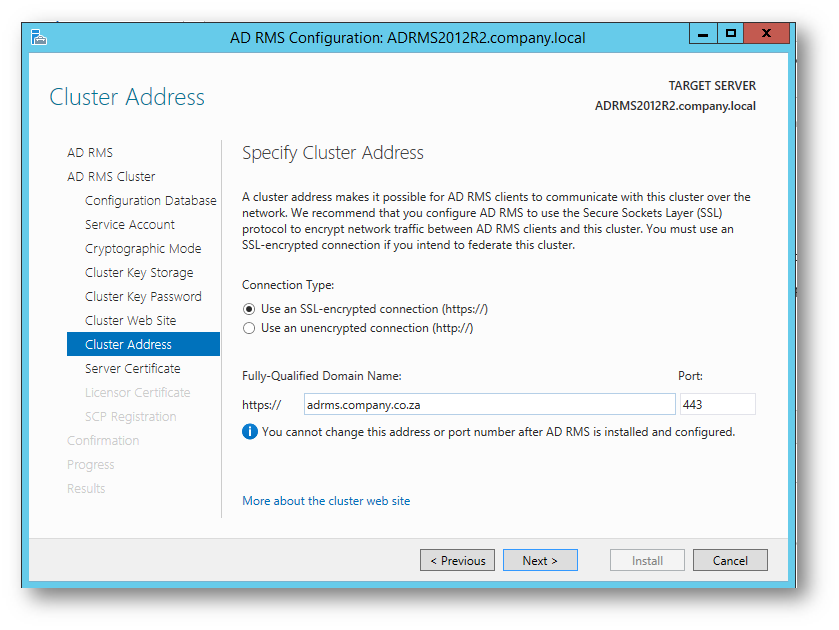The width and height of the screenshot is (839, 630).
Task: Click the Fully-Qualified Domain Name: label
Action: (322, 376)
